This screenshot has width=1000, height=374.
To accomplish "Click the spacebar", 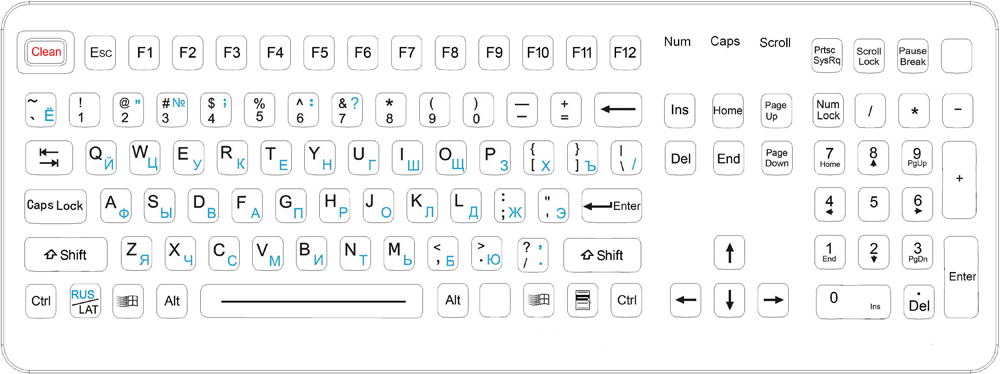I will [x=311, y=301].
